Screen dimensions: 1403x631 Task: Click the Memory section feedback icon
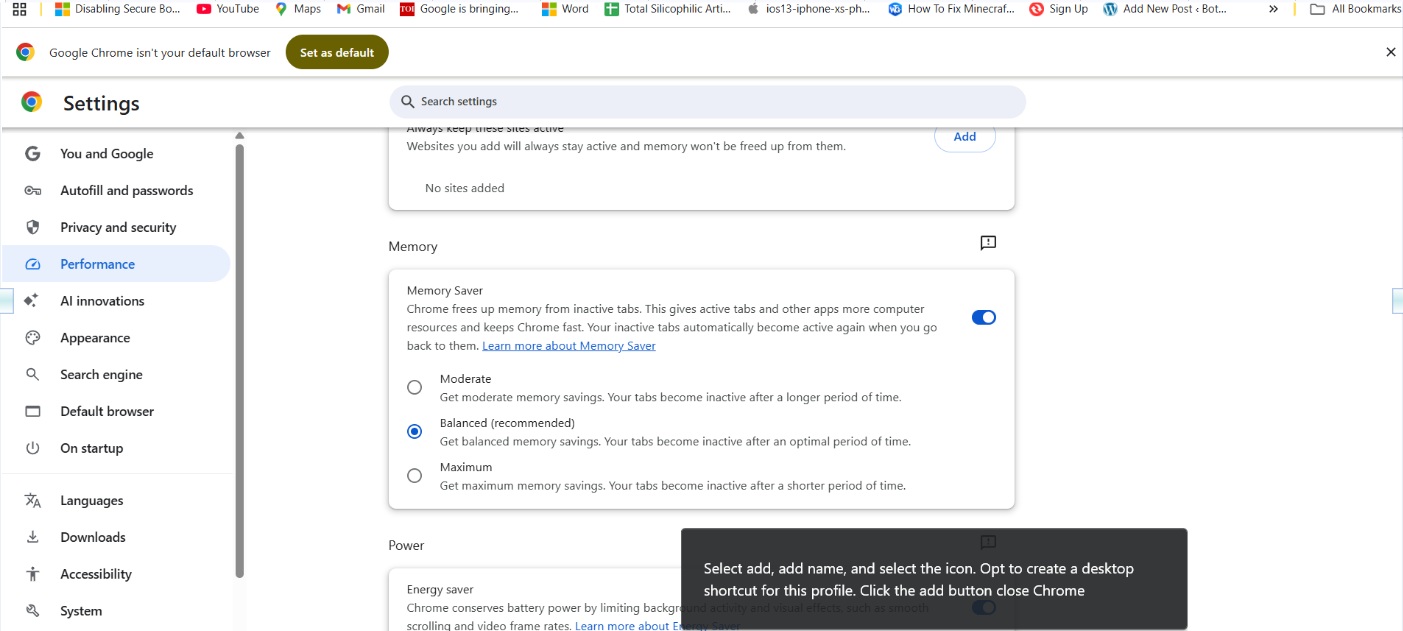pos(988,243)
